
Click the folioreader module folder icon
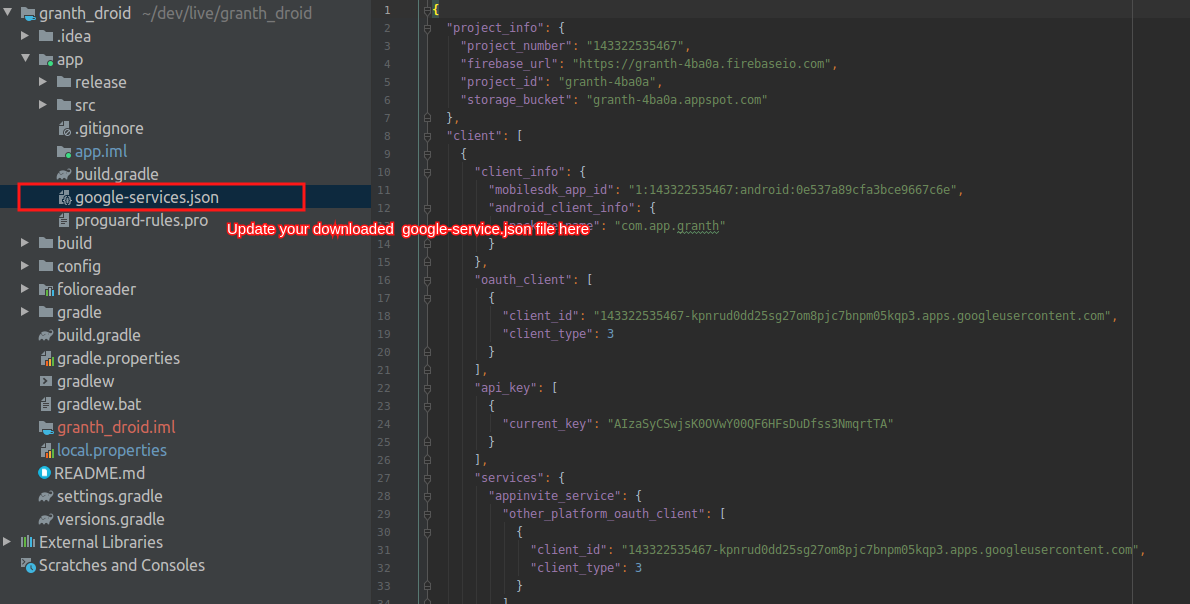click(x=46, y=289)
